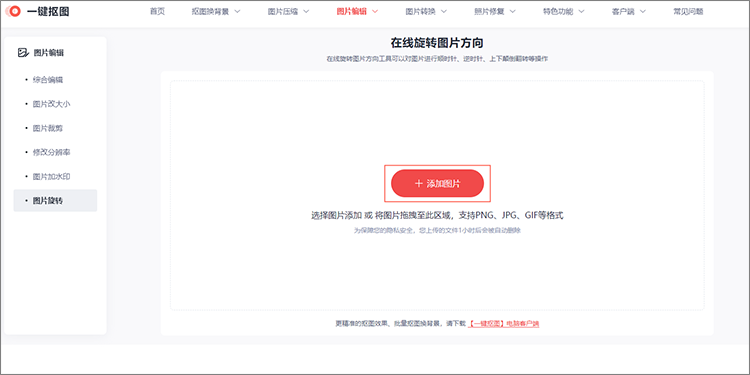Click the 一键抠图 logo icon

(14, 11)
